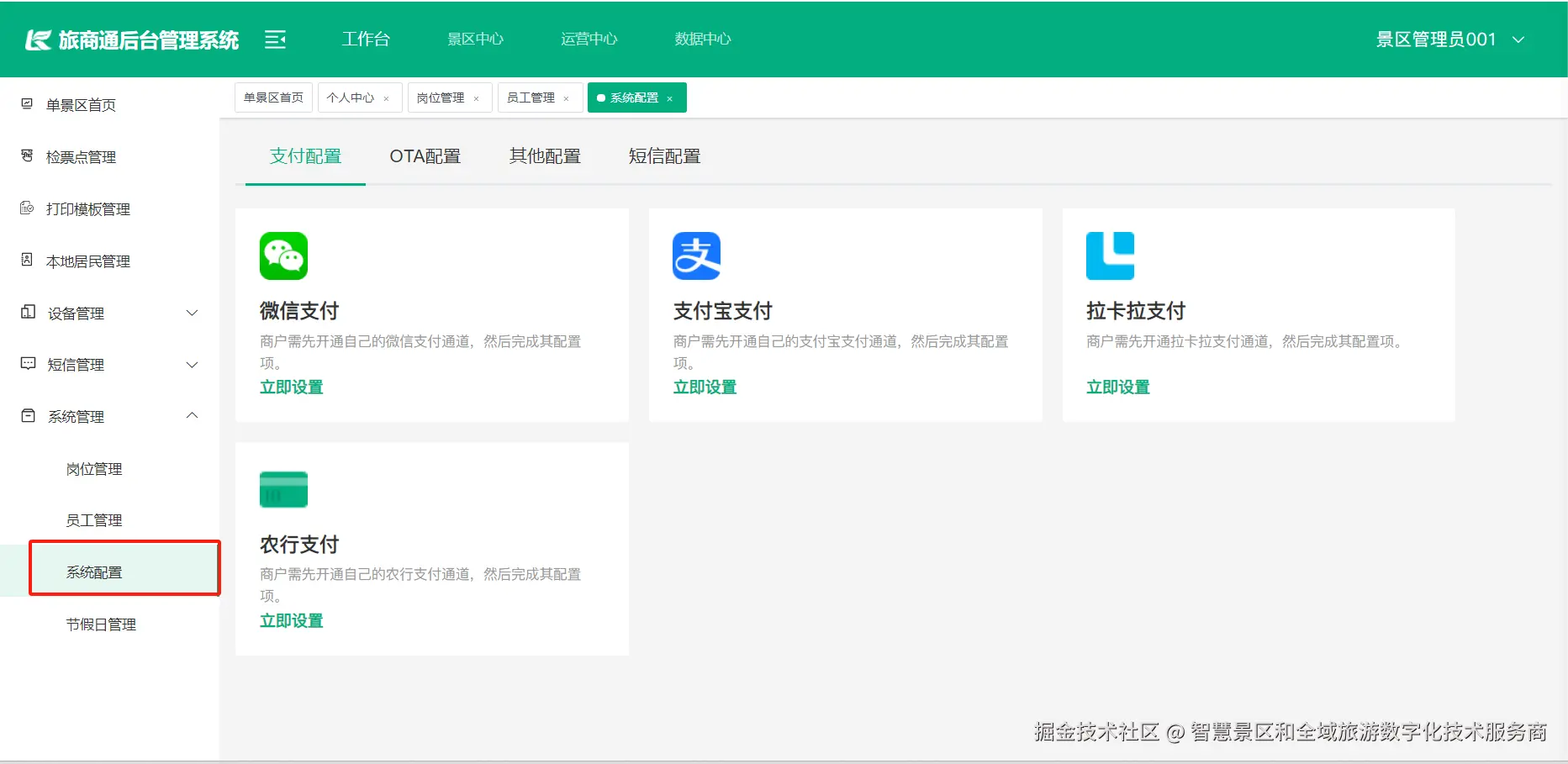Screen dimensions: 1568x764
Task: Click 立即设置 under 农行支付
Action: [291, 620]
